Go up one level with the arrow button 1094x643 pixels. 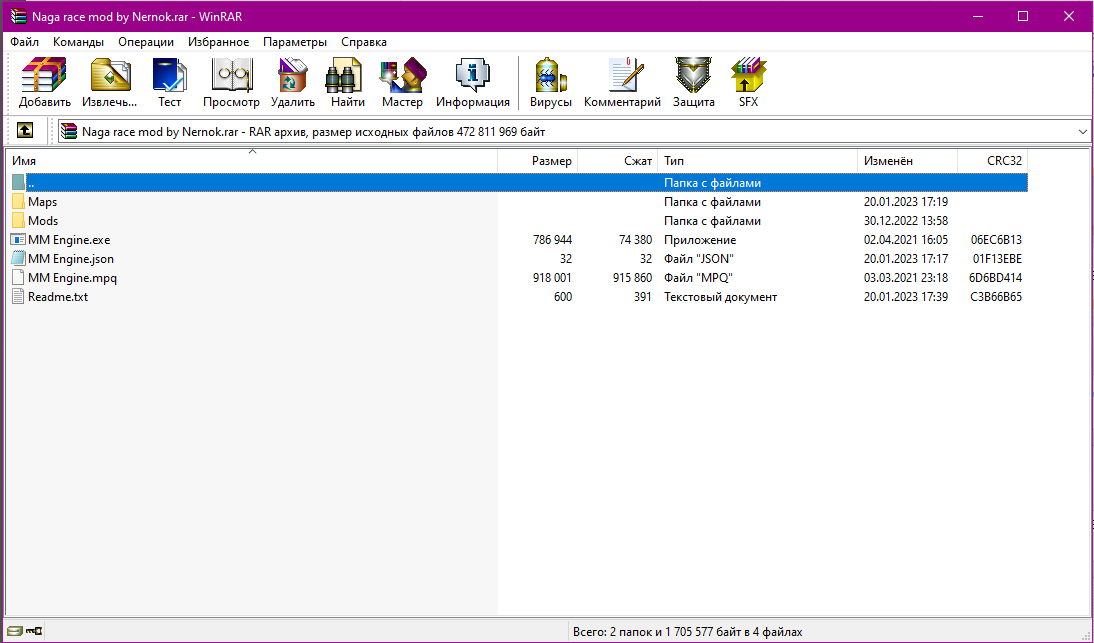click(25, 130)
